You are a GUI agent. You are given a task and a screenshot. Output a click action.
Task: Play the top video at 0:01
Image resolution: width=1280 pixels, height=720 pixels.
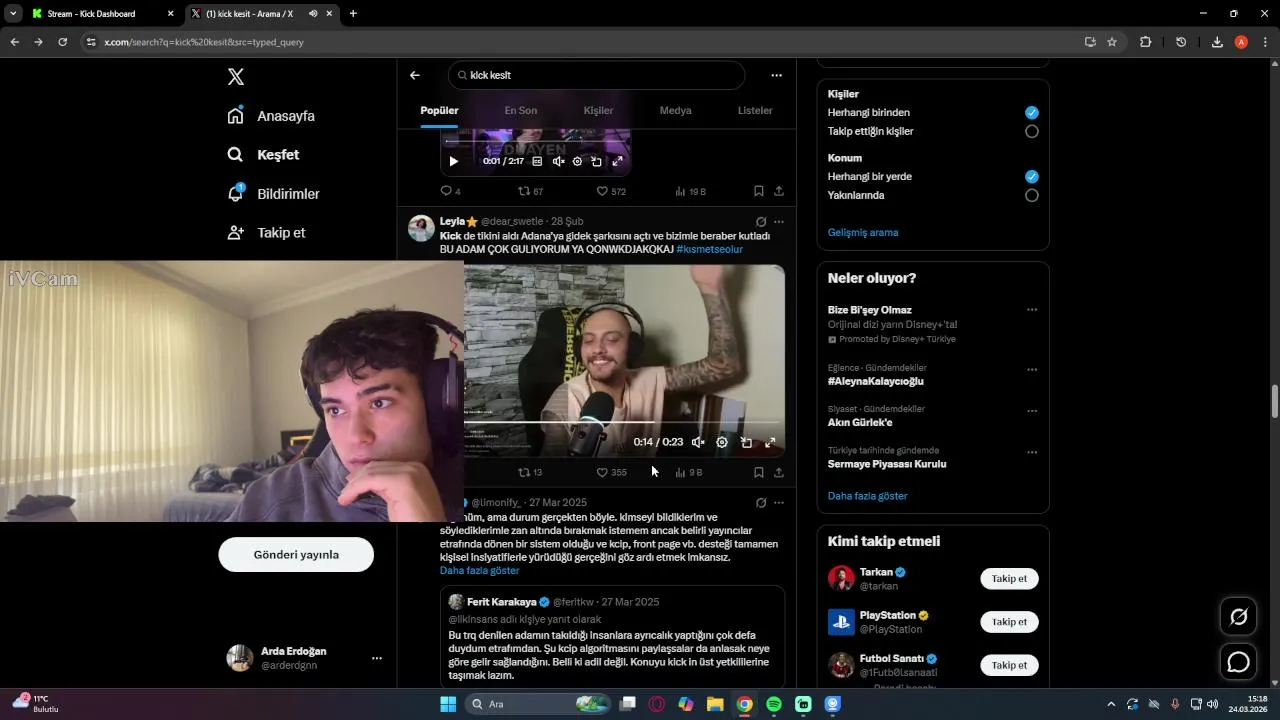tap(453, 161)
